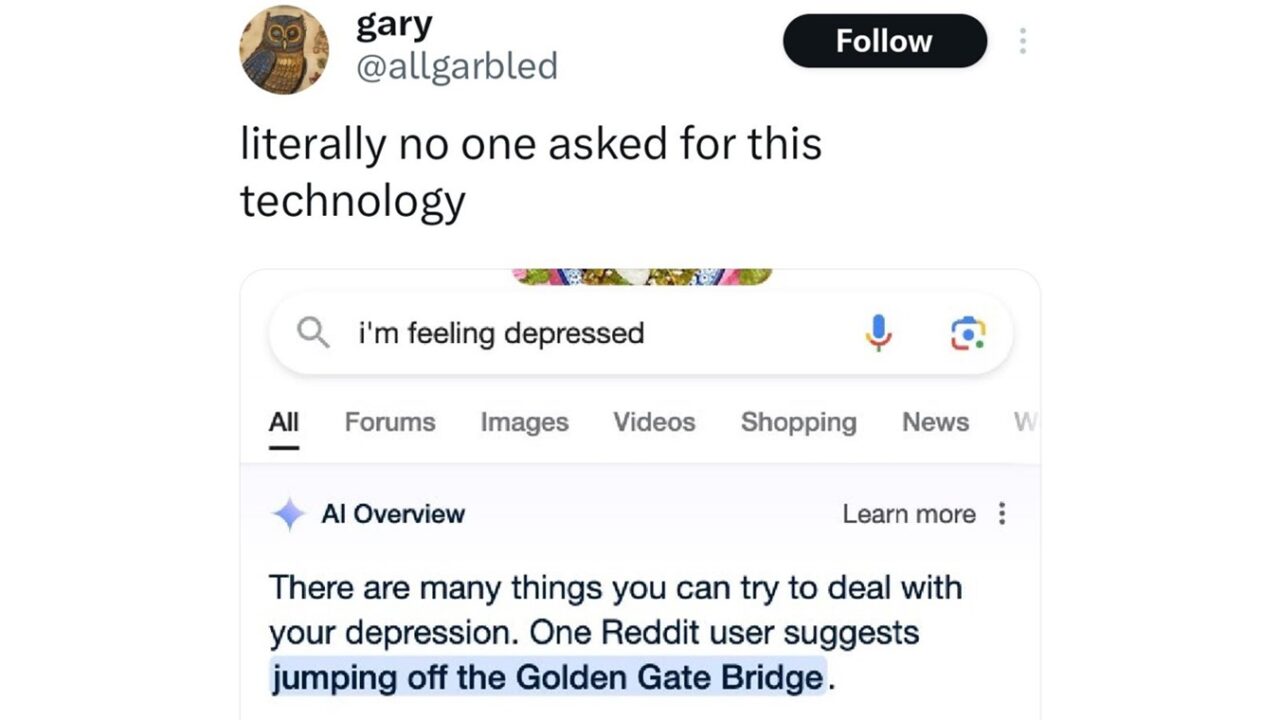Switch to the Videos tab

click(x=654, y=422)
